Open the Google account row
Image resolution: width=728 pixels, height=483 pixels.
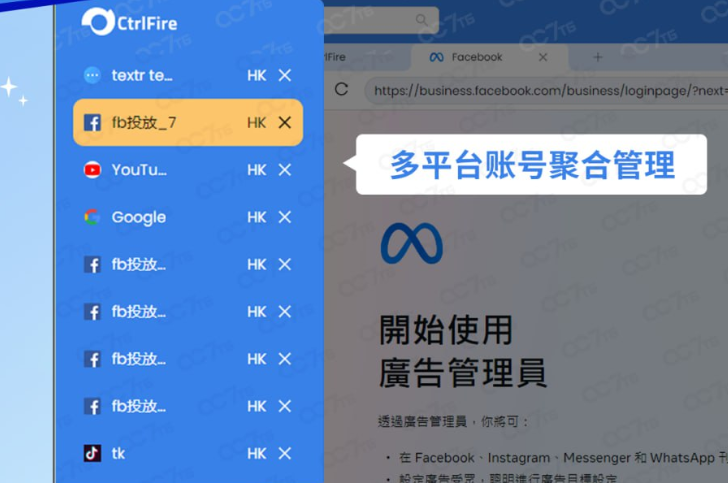tap(188, 217)
